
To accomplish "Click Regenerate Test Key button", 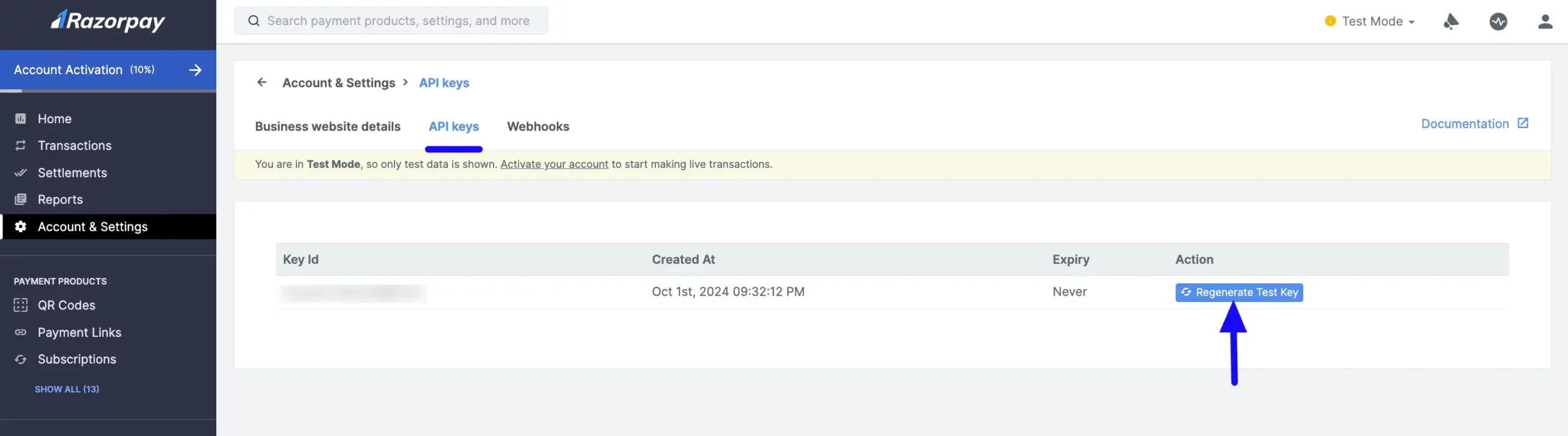I will tap(1238, 292).
